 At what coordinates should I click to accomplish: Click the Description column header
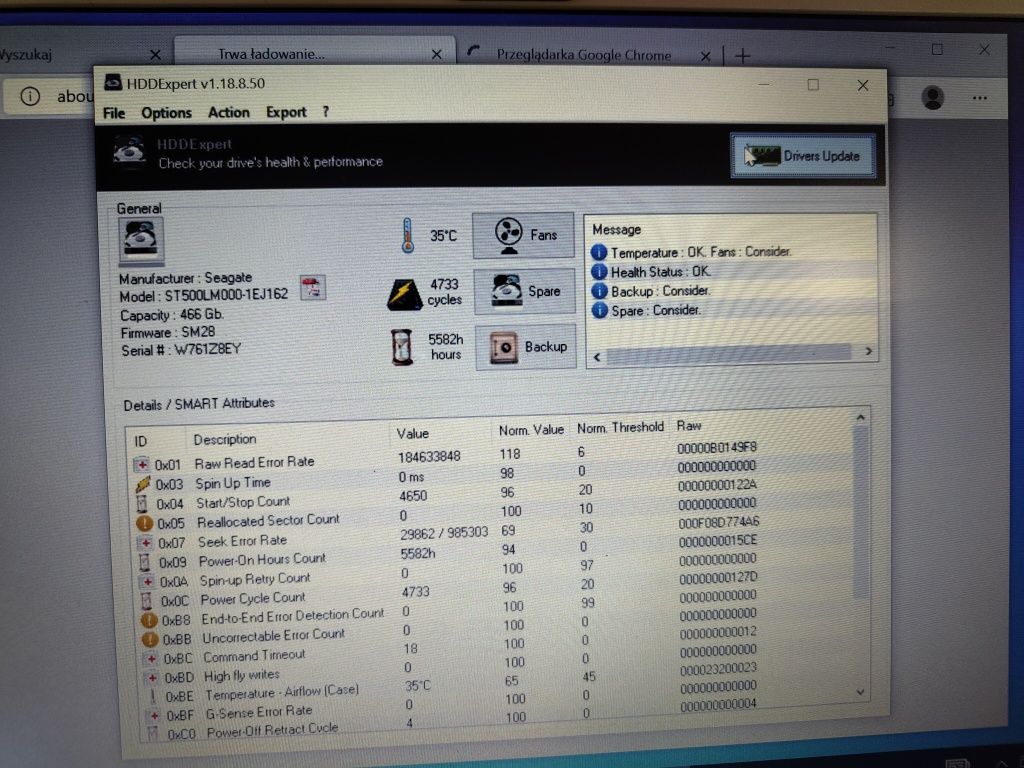tap(225, 440)
